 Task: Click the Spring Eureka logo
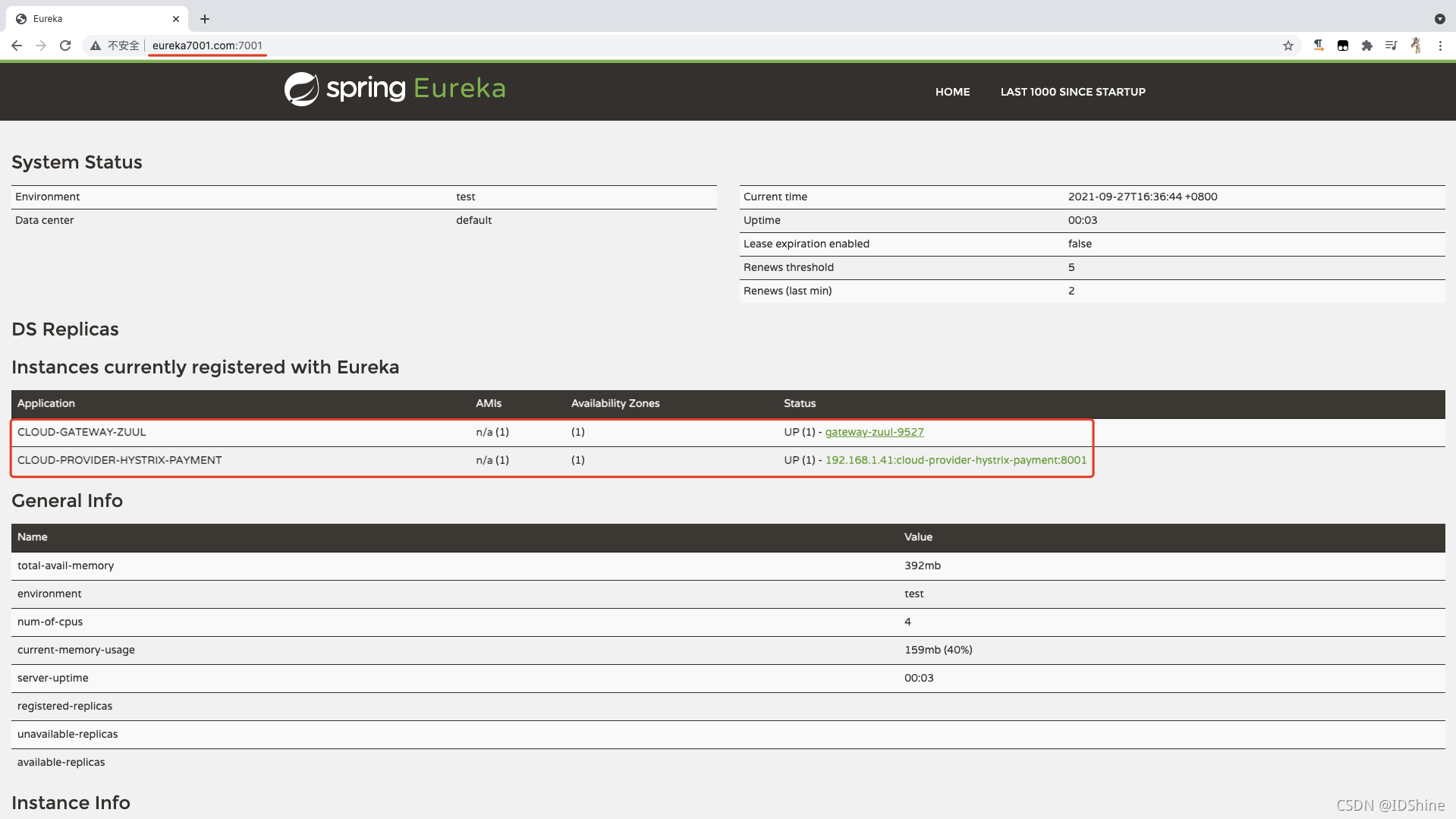click(x=395, y=89)
